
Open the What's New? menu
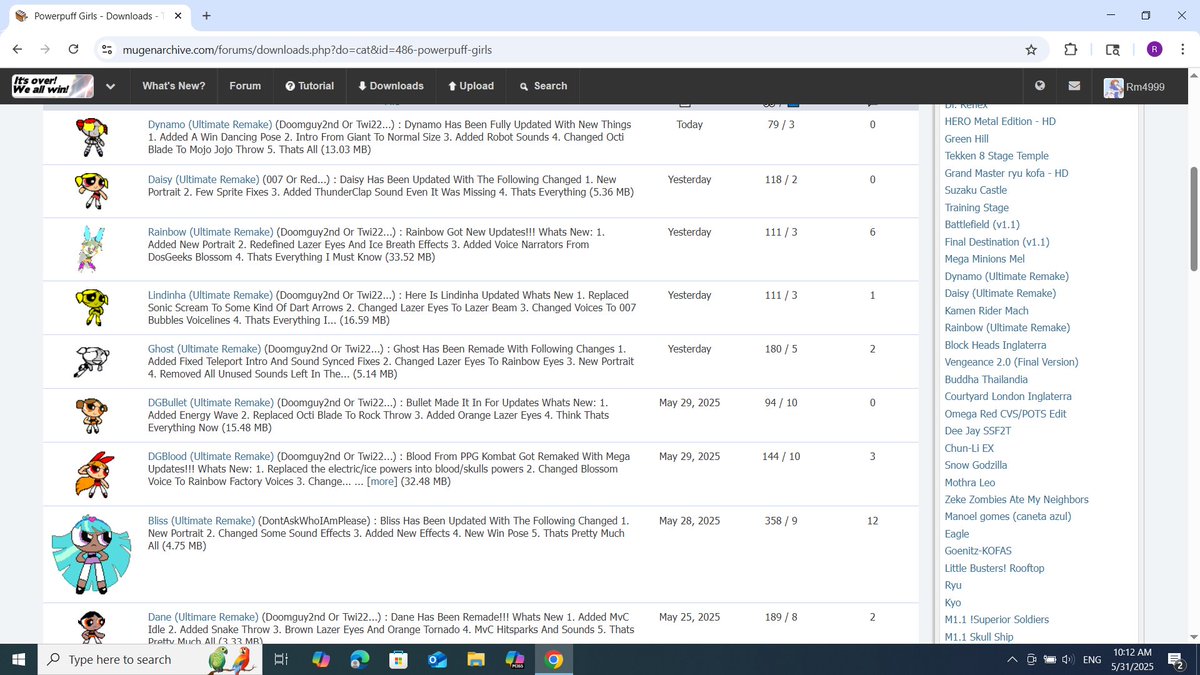pyautogui.click(x=174, y=86)
